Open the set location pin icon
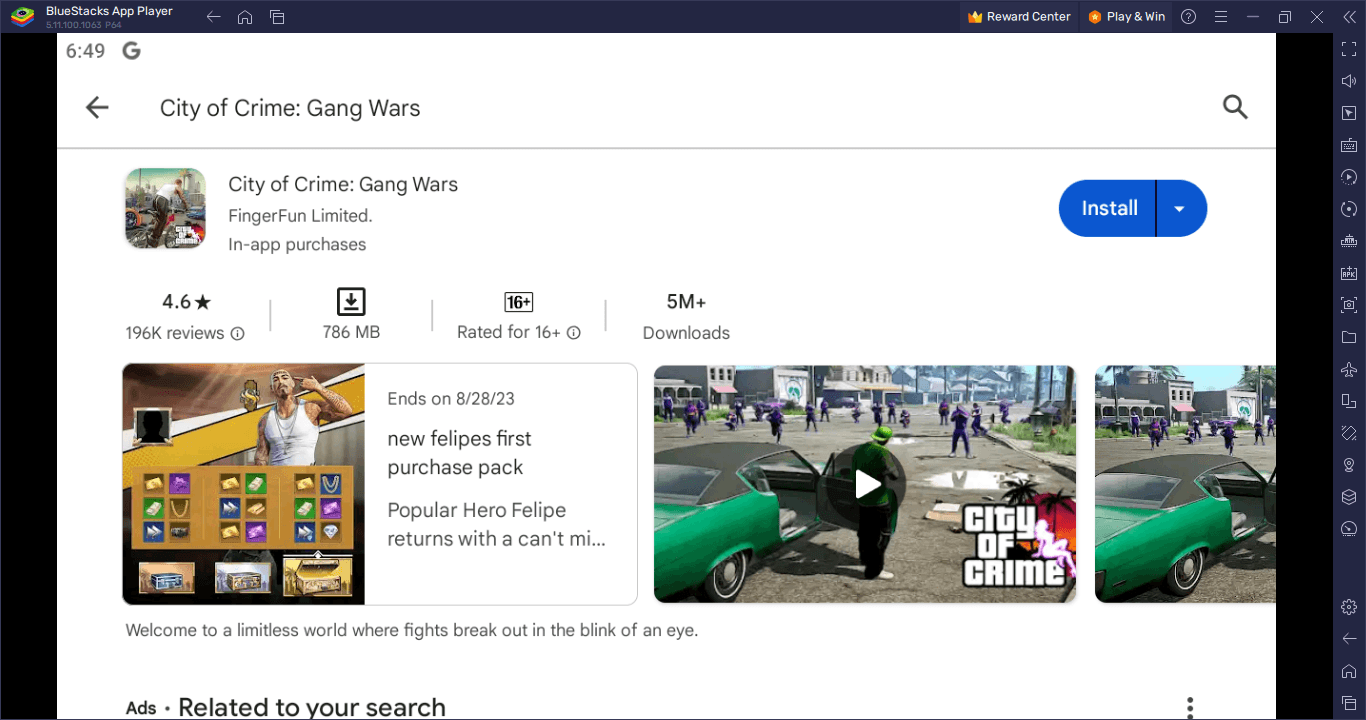 click(x=1349, y=465)
